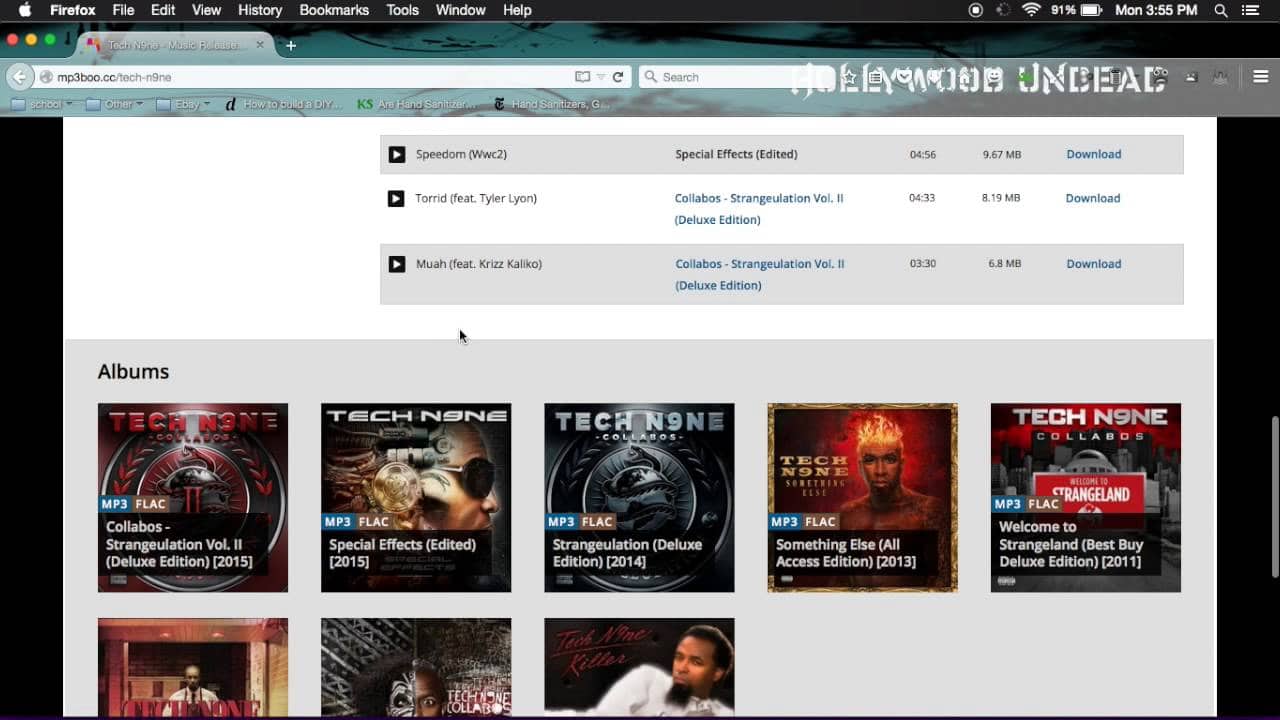
Task: Open Strangeulation (Deluxe Edition) [2014] album cover
Action: pos(639,498)
